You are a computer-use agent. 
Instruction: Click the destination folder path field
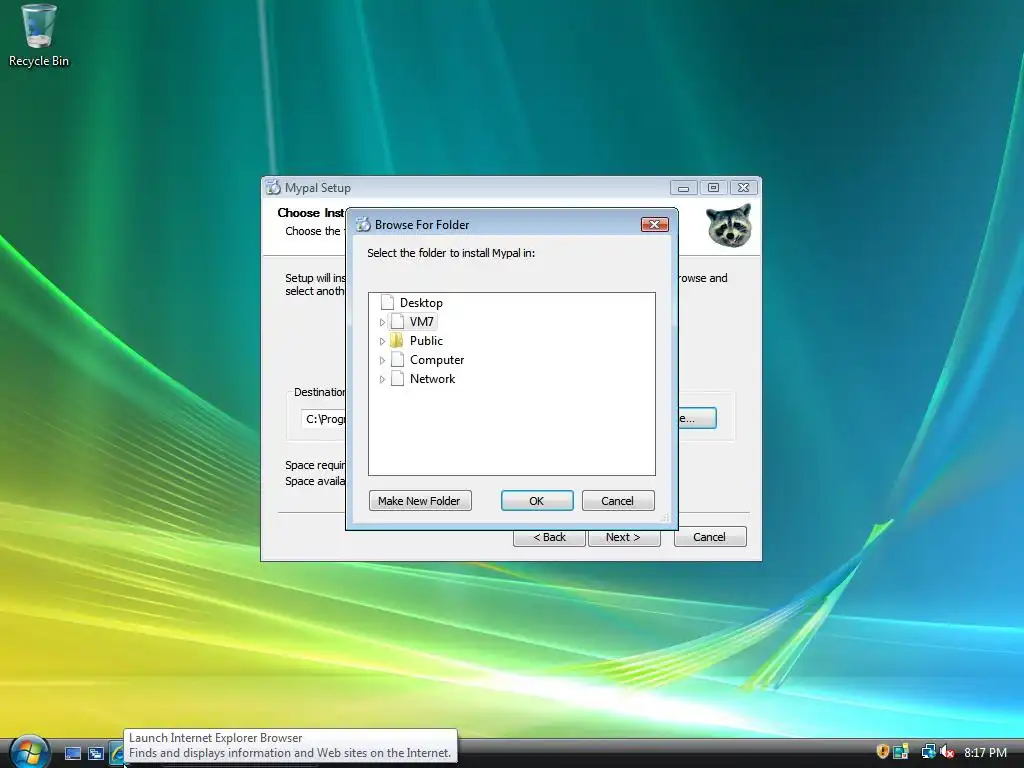click(323, 419)
